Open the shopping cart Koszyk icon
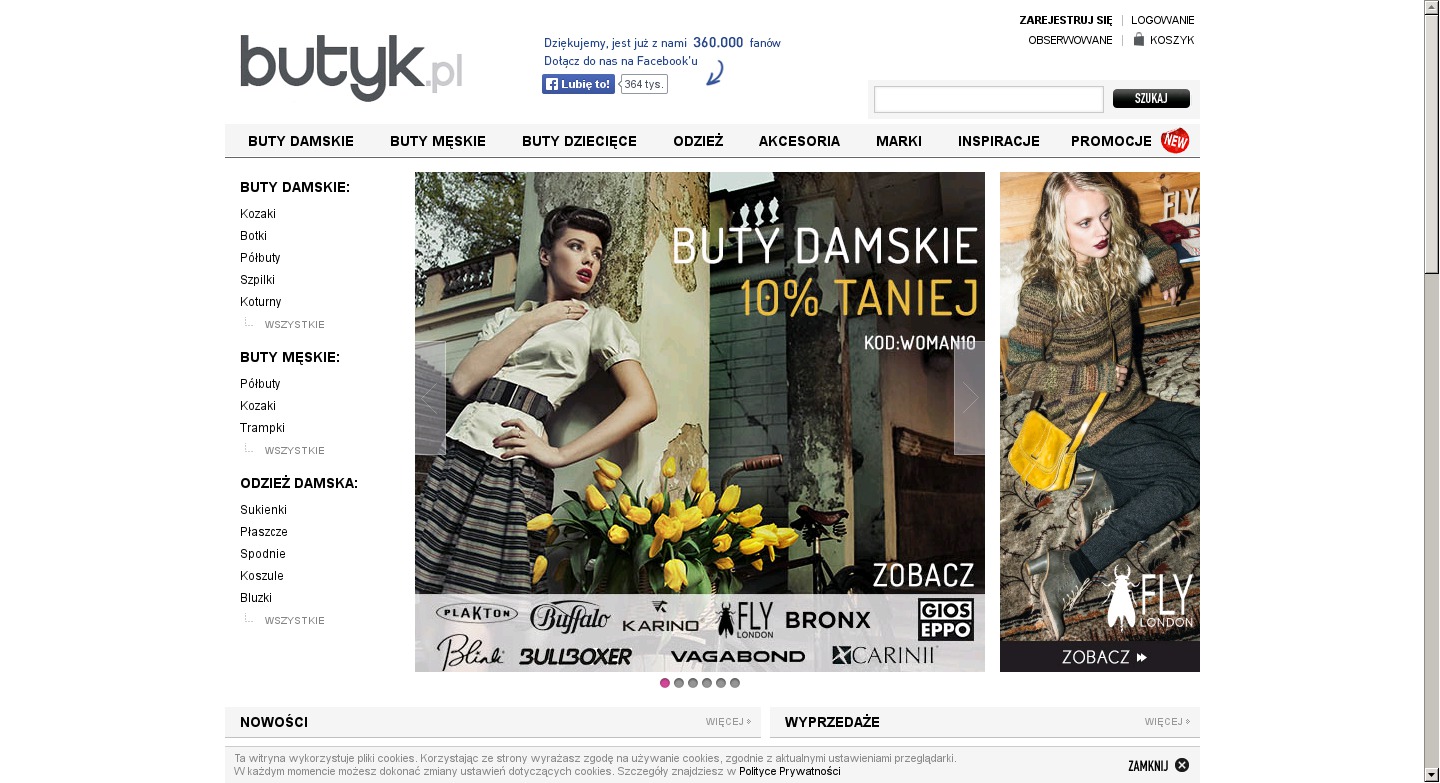This screenshot has height=783, width=1440. (x=1138, y=40)
